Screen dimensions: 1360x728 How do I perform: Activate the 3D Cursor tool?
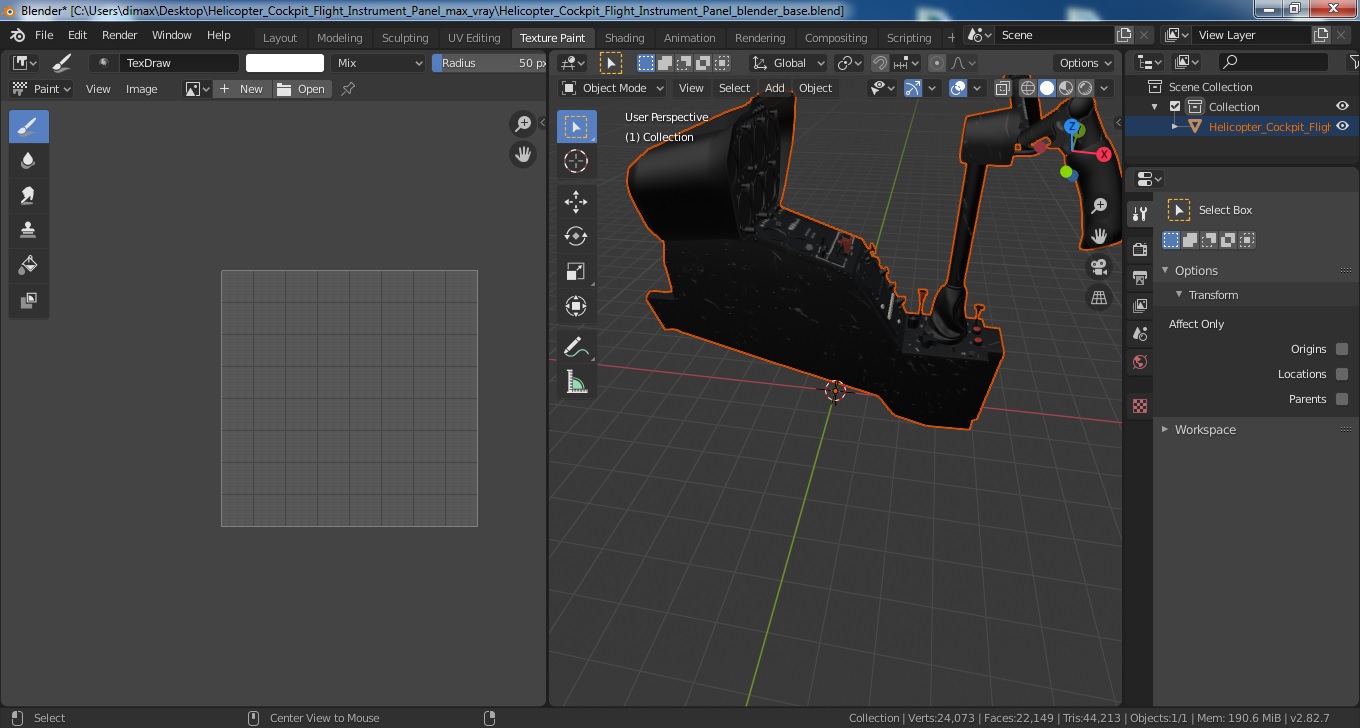576,161
